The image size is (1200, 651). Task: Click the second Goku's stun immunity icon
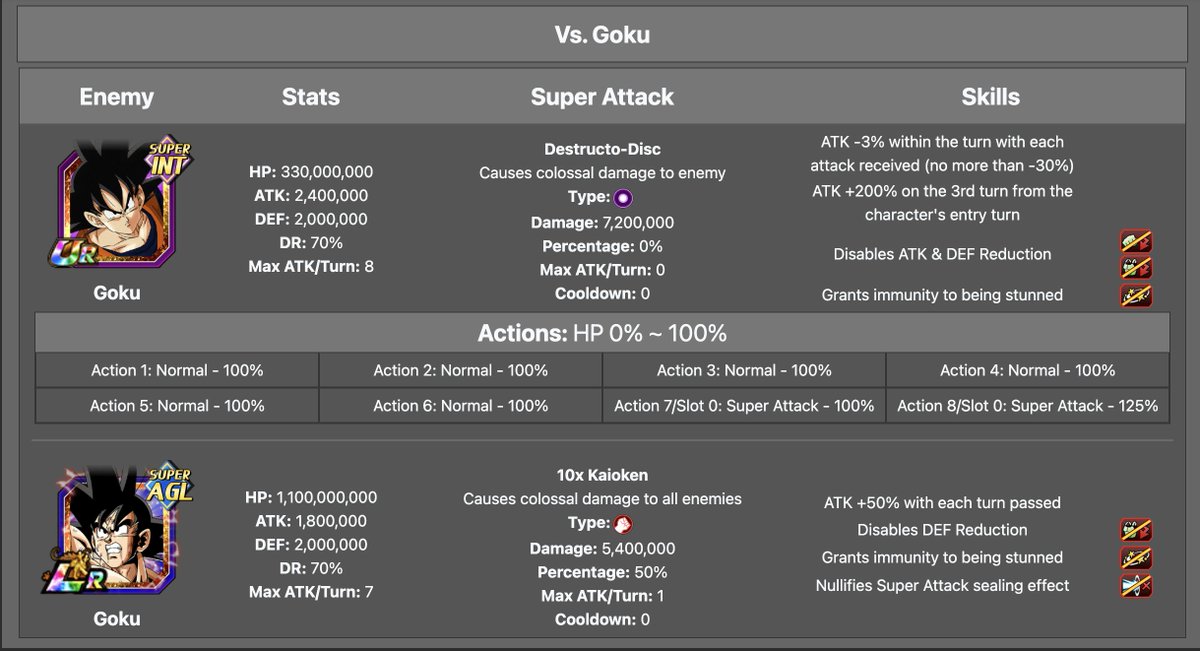(x=1136, y=558)
